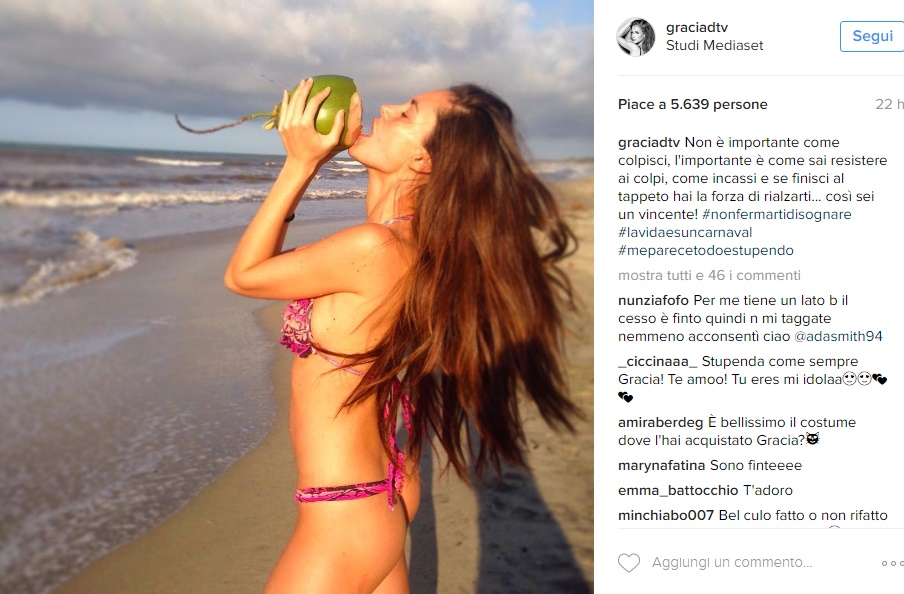Viewport: 904px width, 594px height.
Task: Click the heart like icon
Action: tap(629, 563)
